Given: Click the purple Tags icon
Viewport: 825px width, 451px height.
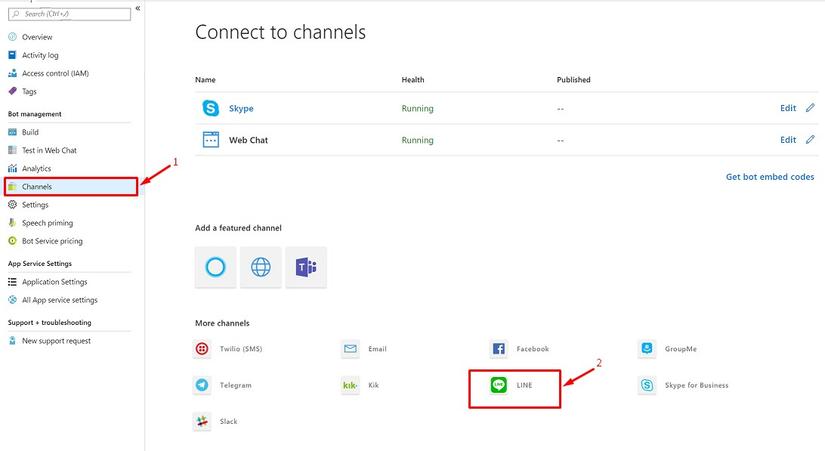Looking at the screenshot, I should [12, 91].
